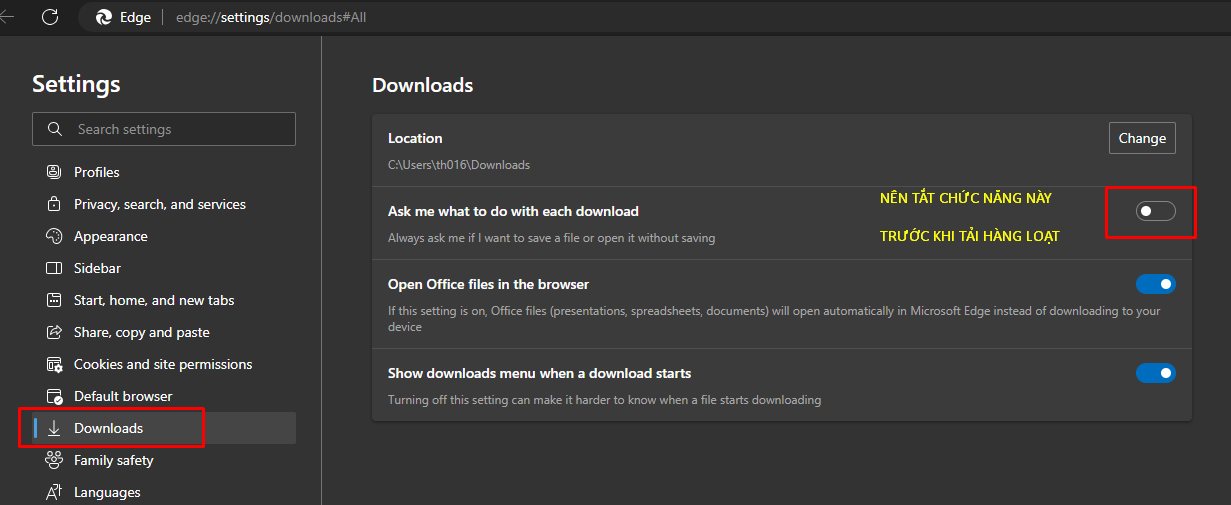Click the Start, home, new tabs icon
This screenshot has width=1231, height=505.
54,300
